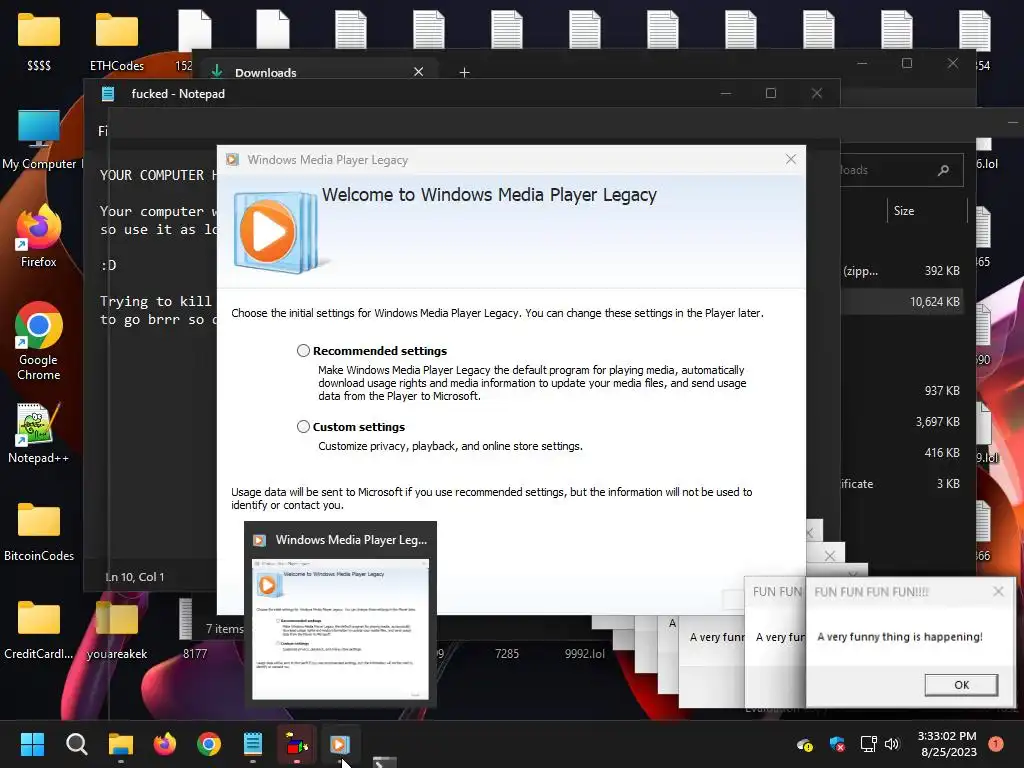Screen dimensions: 1024x768
Task: Click the Windows Media Player Legacy preview thumbnail
Action: (340, 630)
